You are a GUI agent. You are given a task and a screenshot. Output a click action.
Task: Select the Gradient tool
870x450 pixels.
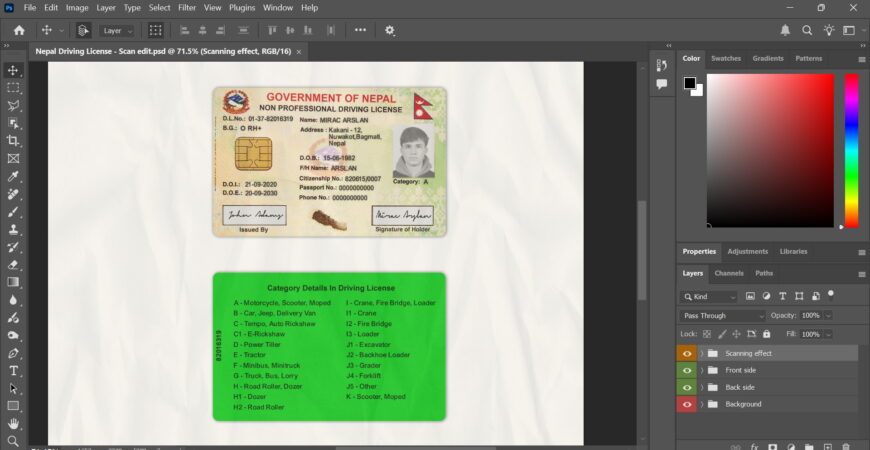pyautogui.click(x=13, y=282)
